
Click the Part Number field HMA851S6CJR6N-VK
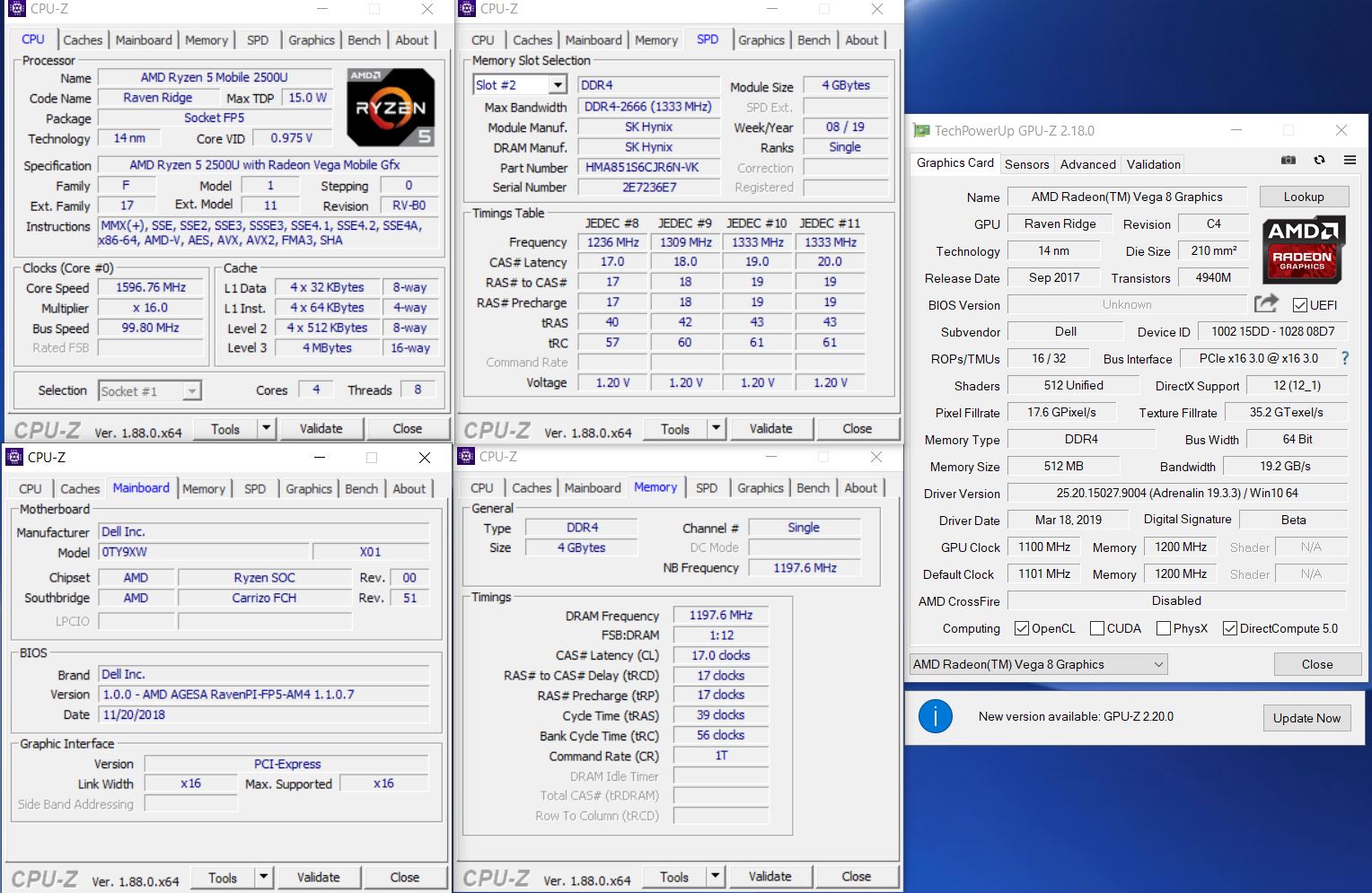[x=648, y=167]
